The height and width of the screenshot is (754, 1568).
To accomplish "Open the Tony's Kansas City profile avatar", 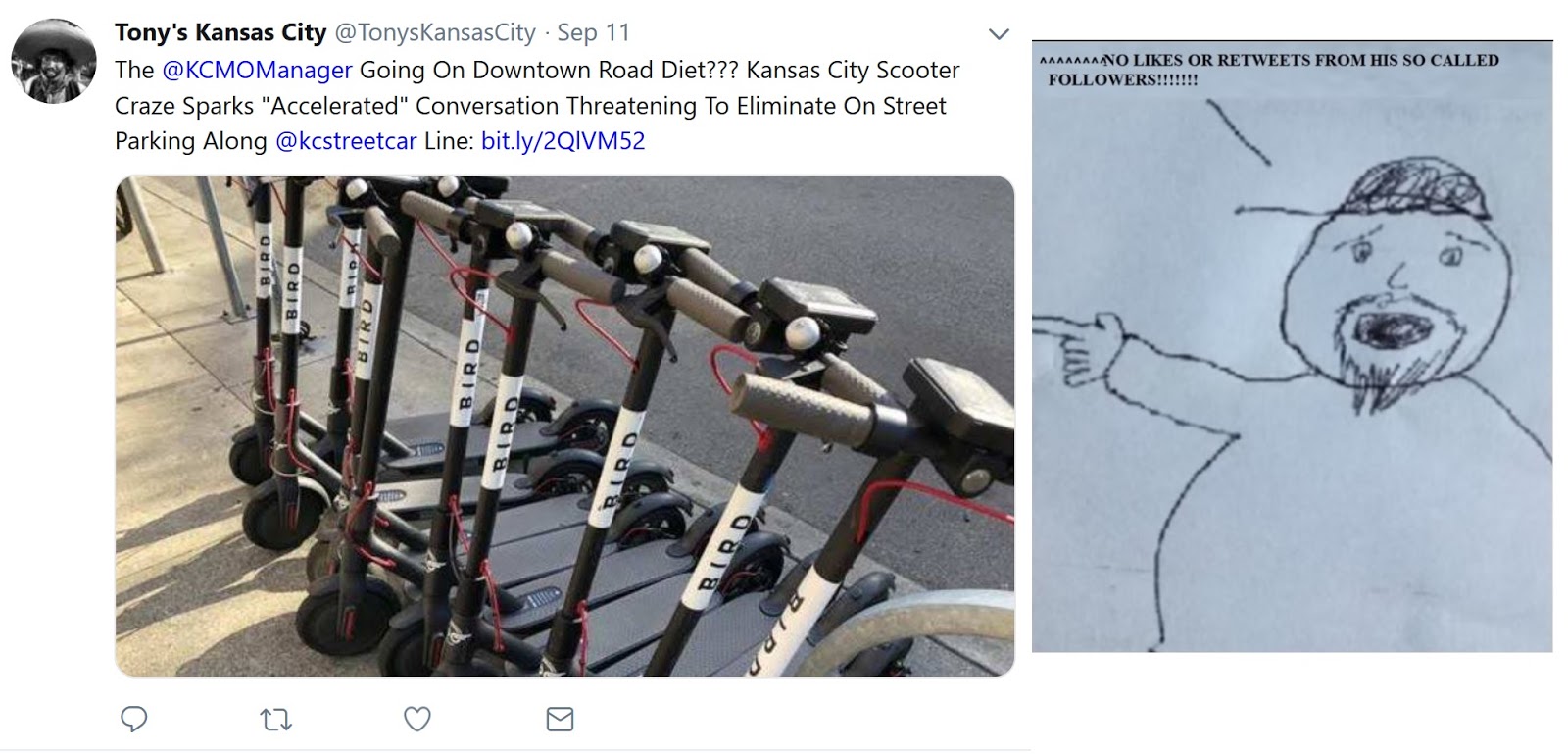I will [x=54, y=61].
